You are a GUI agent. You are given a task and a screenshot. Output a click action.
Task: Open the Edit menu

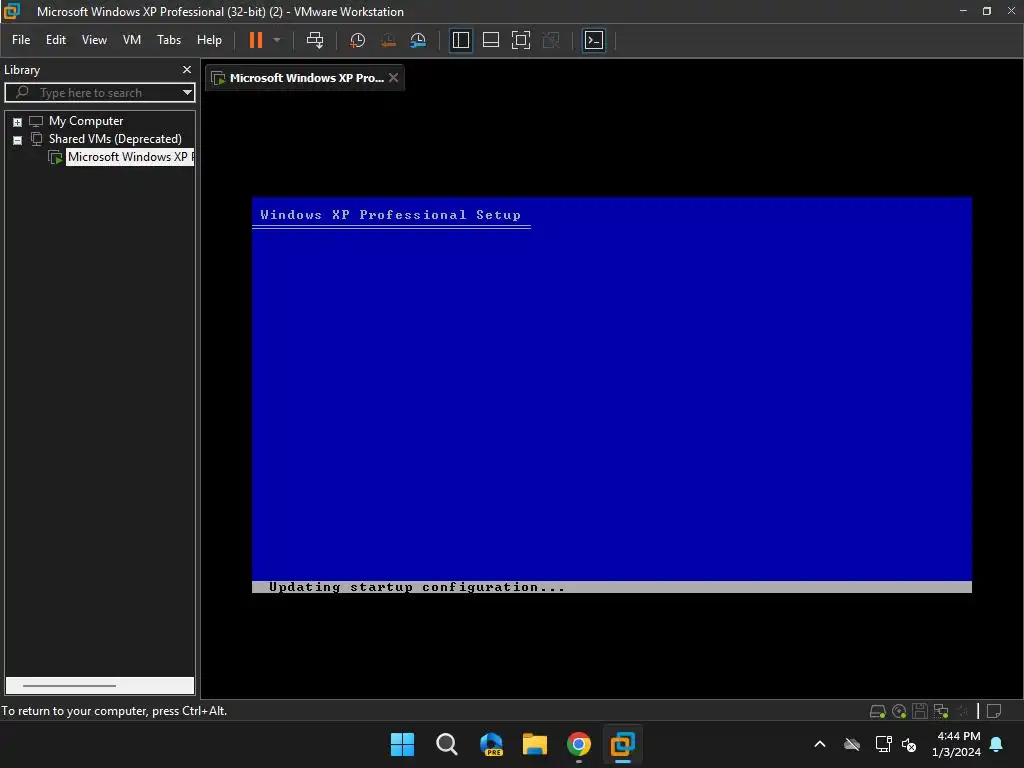click(x=56, y=40)
